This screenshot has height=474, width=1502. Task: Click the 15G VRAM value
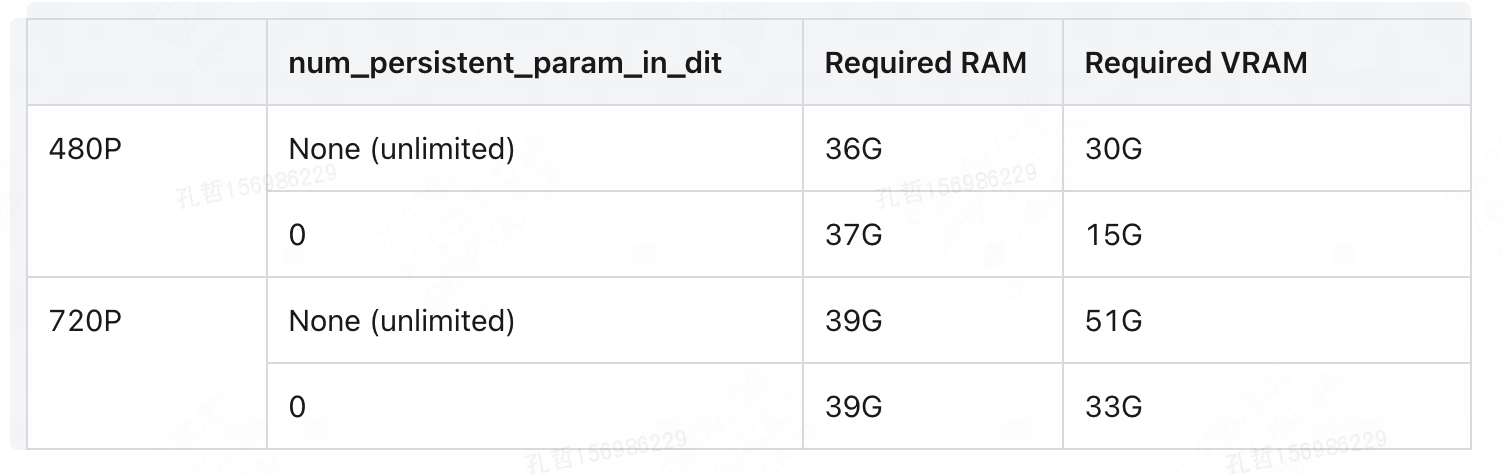pos(1113,235)
